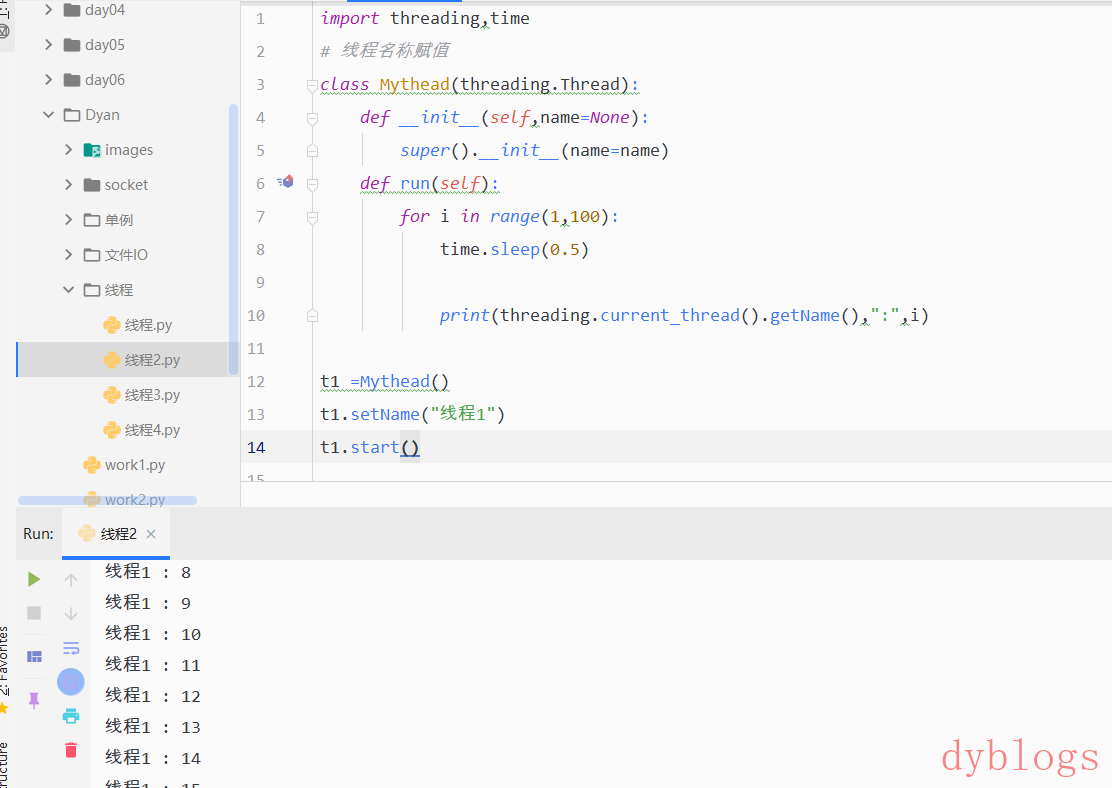
Task: Click the Pin Tab pushpin icon
Action: click(x=34, y=700)
